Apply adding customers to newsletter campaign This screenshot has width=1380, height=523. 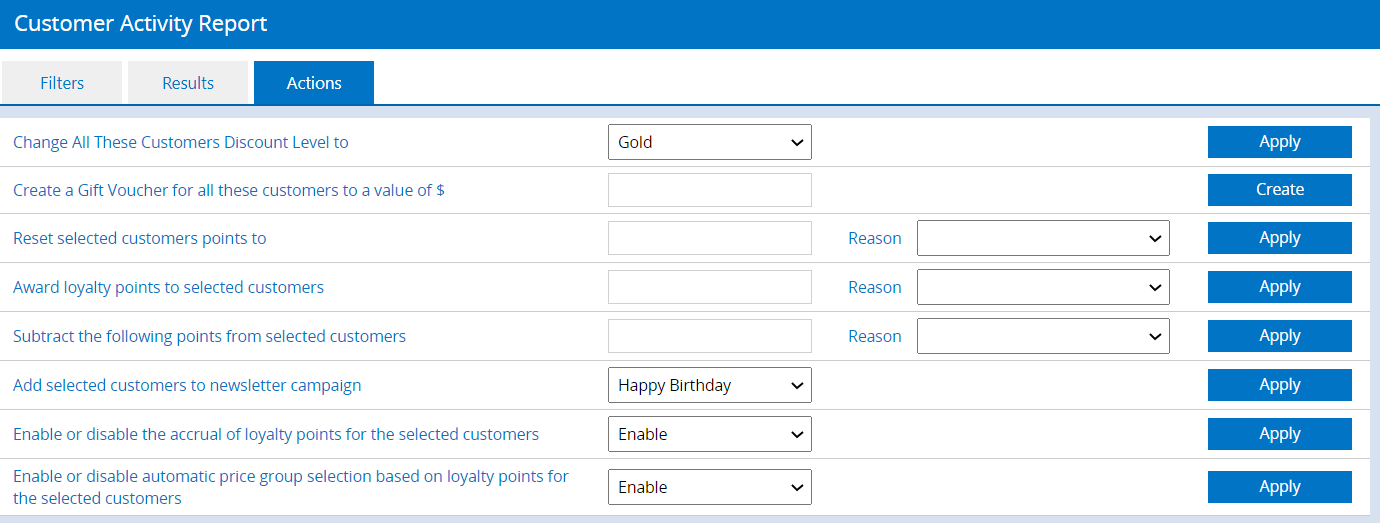tap(1280, 385)
